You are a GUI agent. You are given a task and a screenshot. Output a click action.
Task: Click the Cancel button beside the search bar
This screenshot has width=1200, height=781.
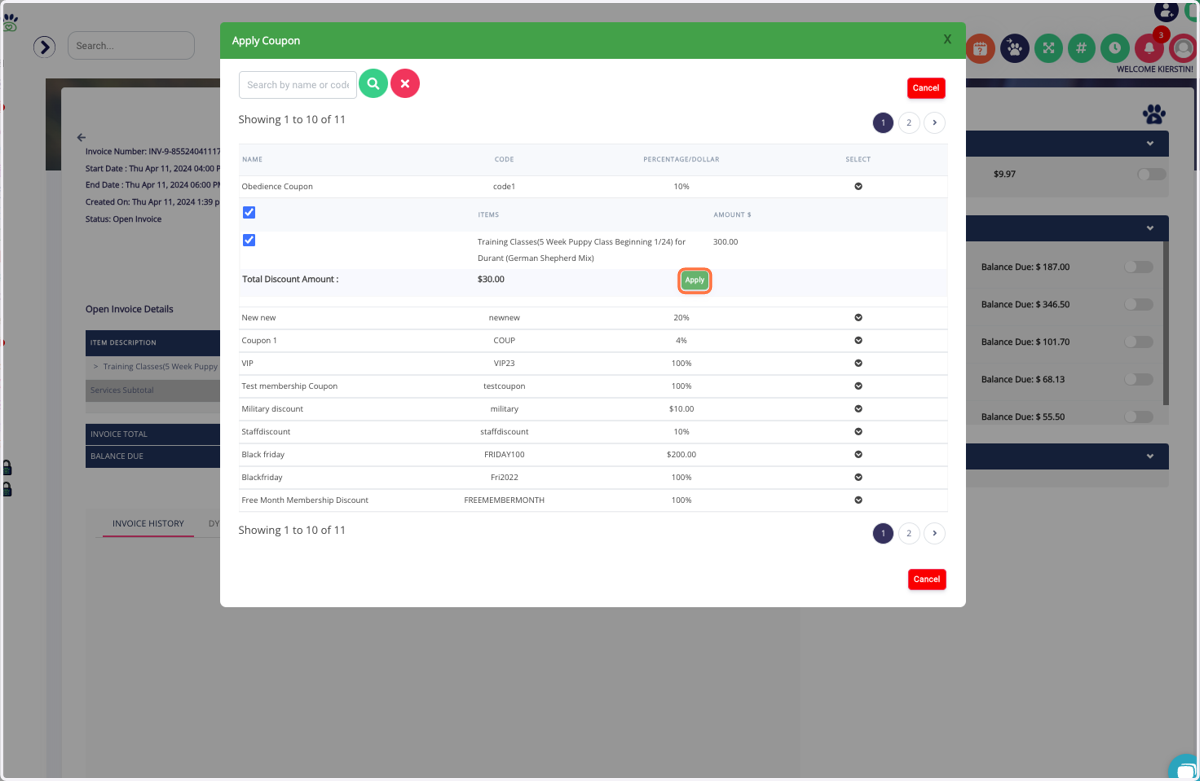(926, 88)
